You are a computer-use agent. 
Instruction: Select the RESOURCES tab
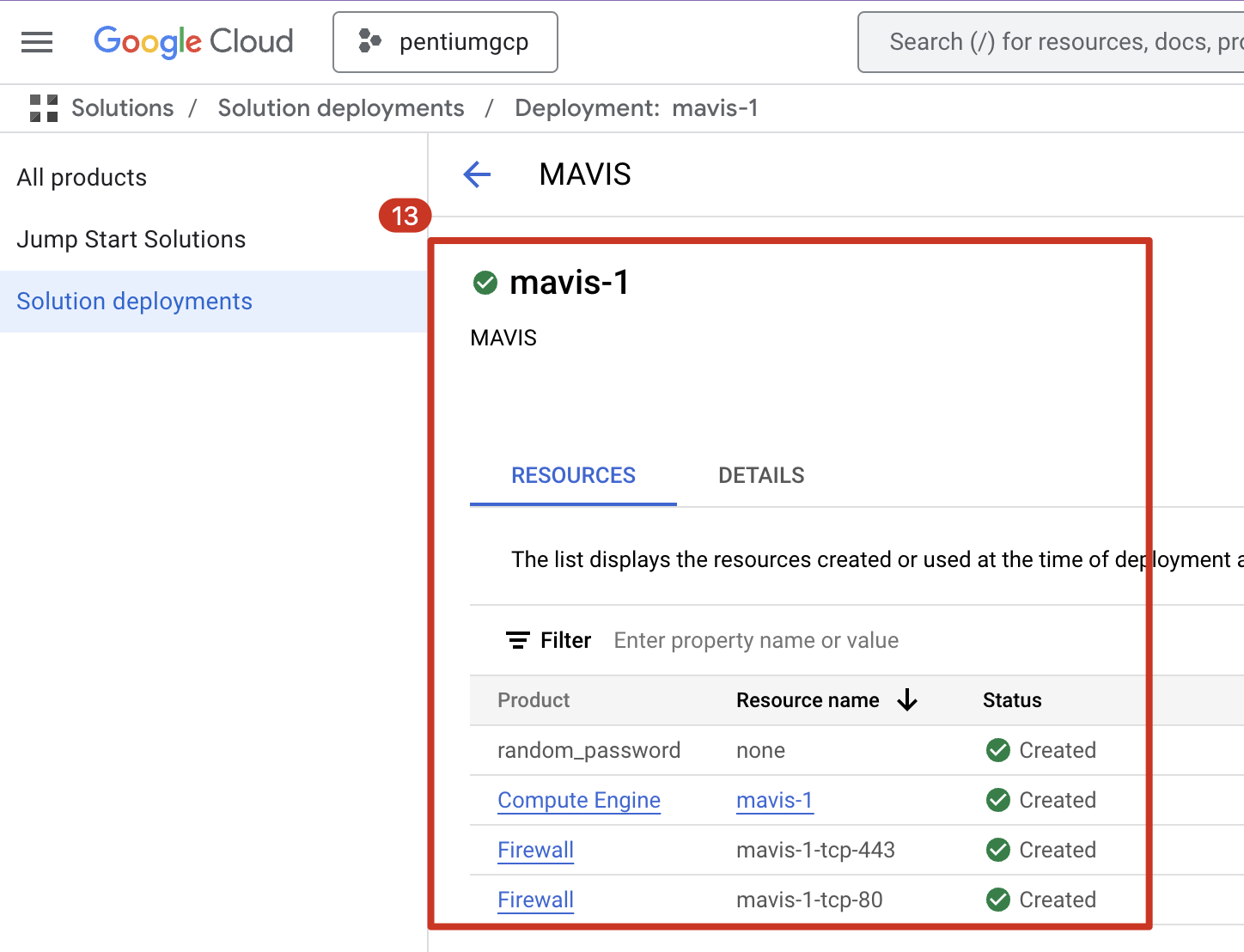573,476
